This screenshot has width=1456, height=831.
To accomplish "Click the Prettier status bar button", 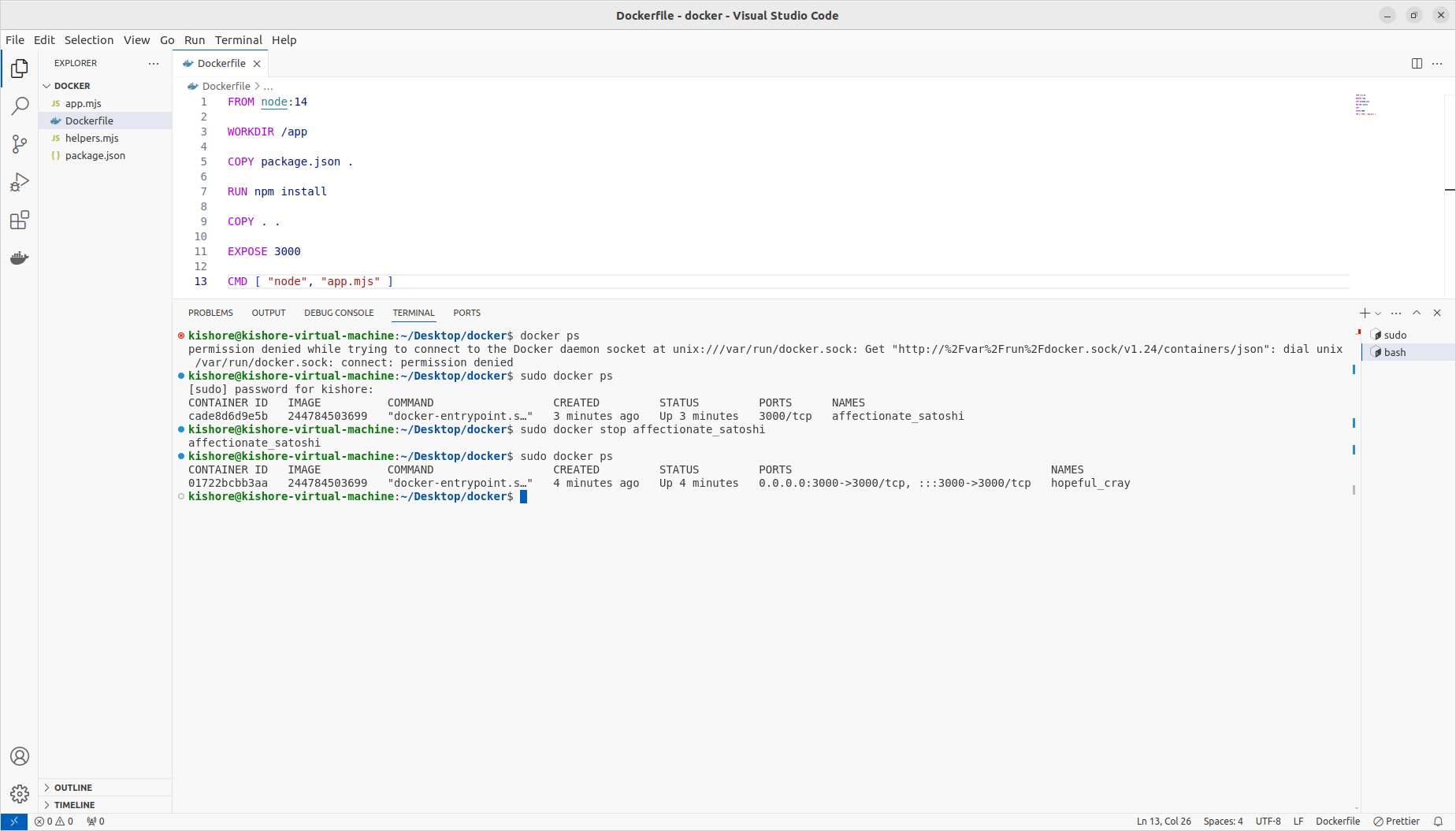I will point(1396,822).
